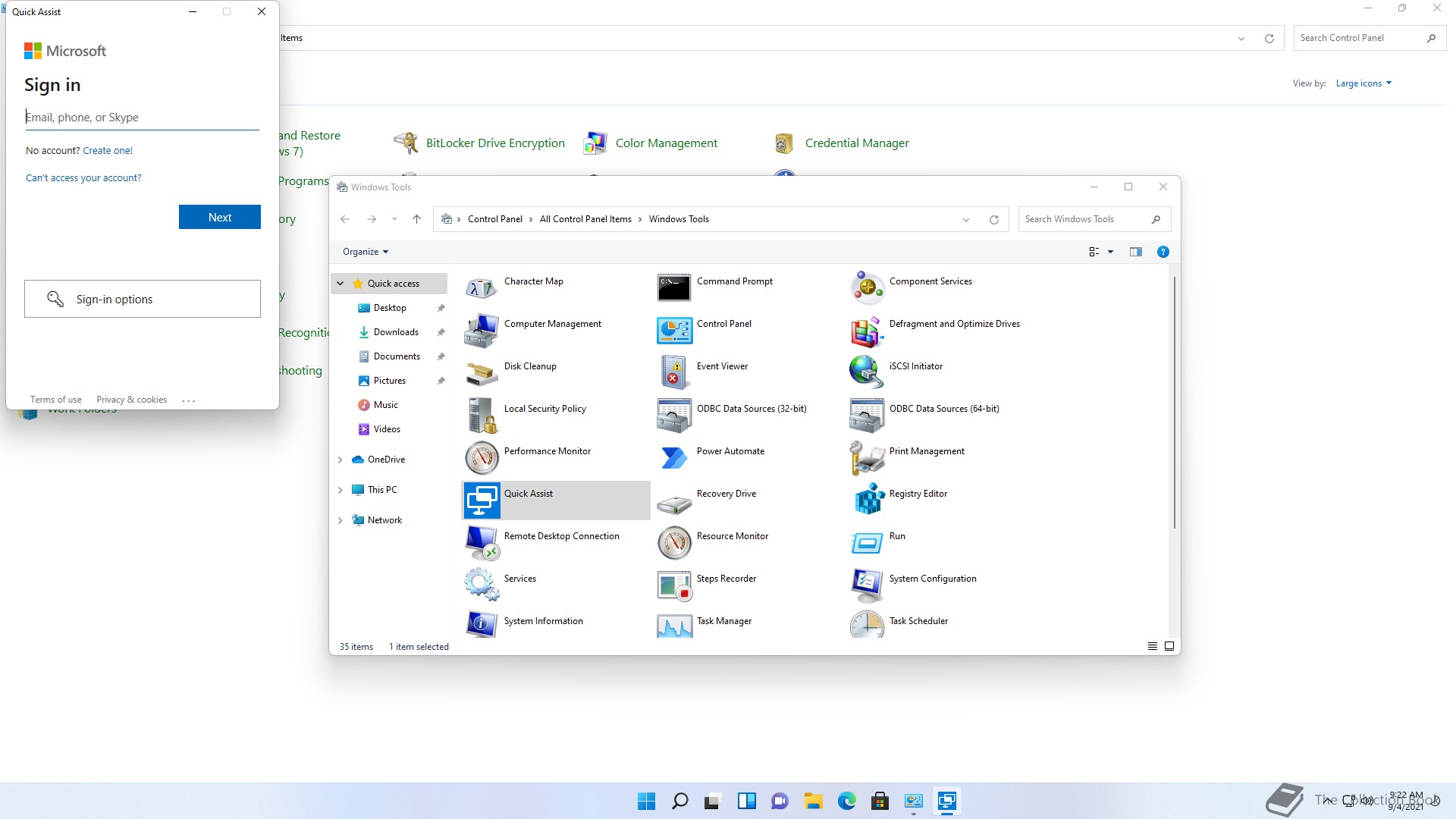Select Task Scheduler clock icon
The image size is (1456, 819).
[x=867, y=624]
